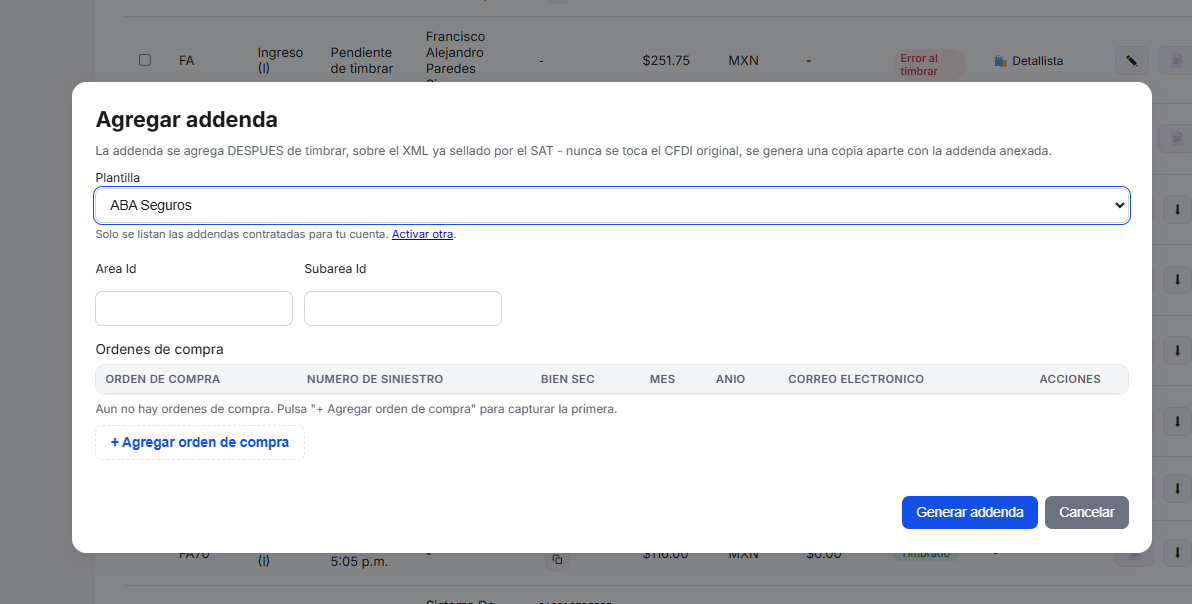Image resolution: width=1192 pixels, height=604 pixels.
Task: Click the CORREO ELECTRONICO column header
Action: pos(856,379)
